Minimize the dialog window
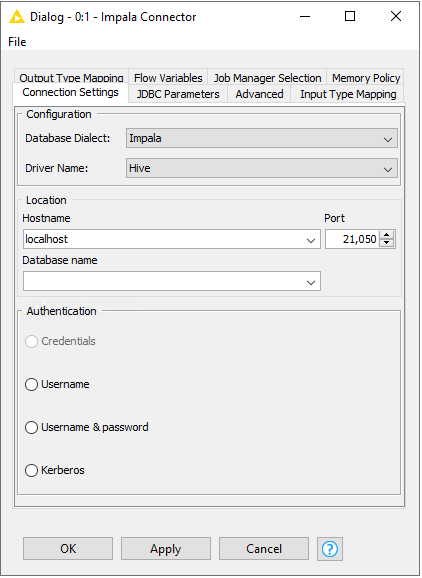Image resolution: width=422 pixels, height=578 pixels. [x=305, y=17]
